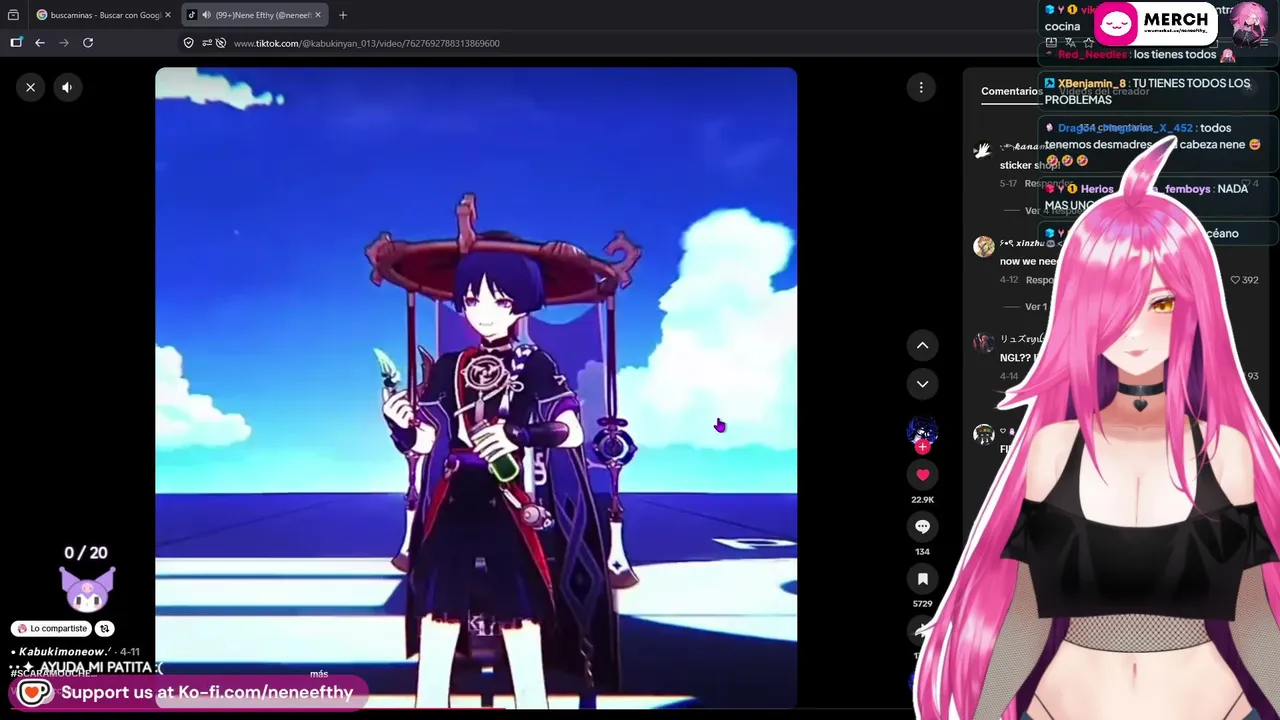
Task: Close the TikTok video viewer
Action: pyautogui.click(x=30, y=87)
